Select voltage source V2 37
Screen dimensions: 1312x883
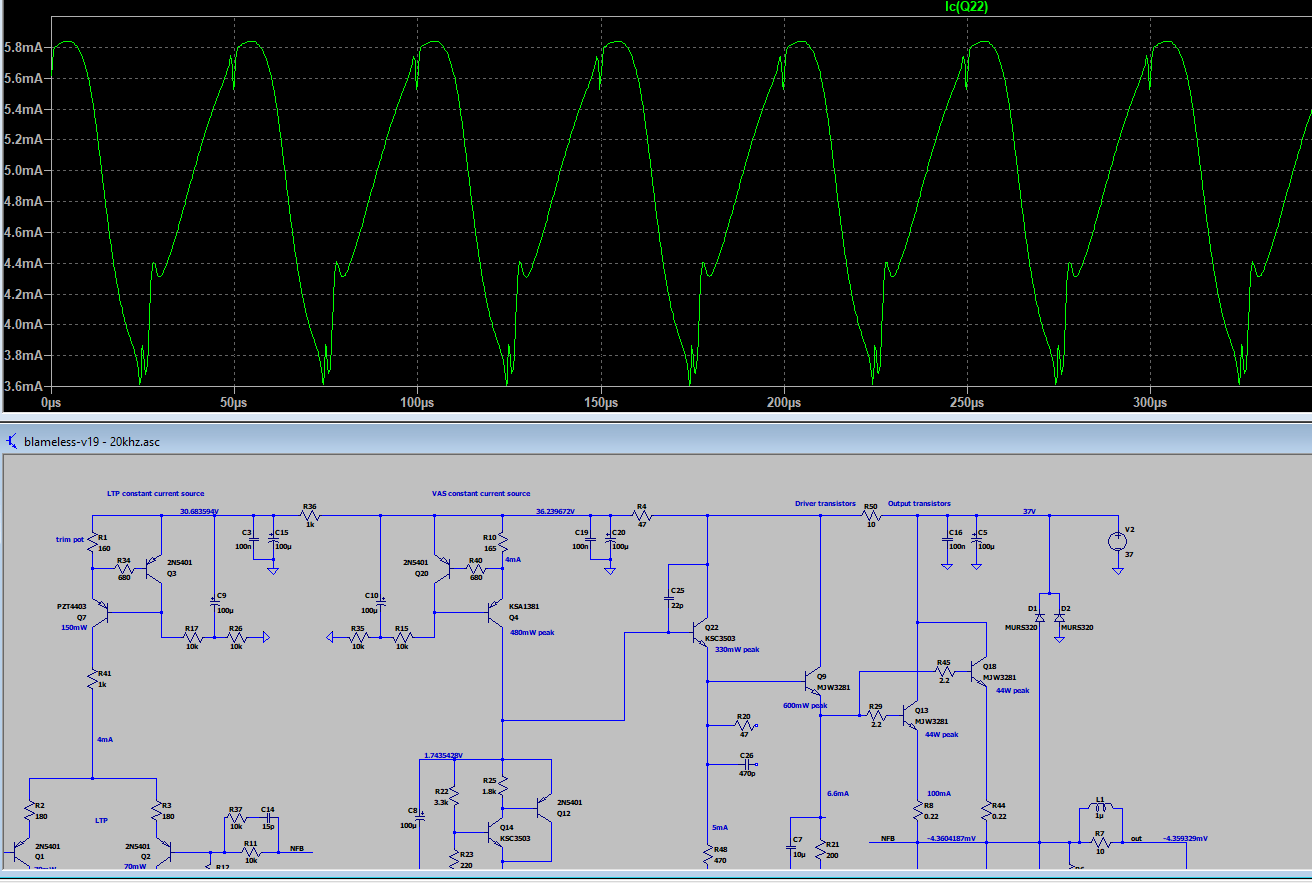[1118, 541]
